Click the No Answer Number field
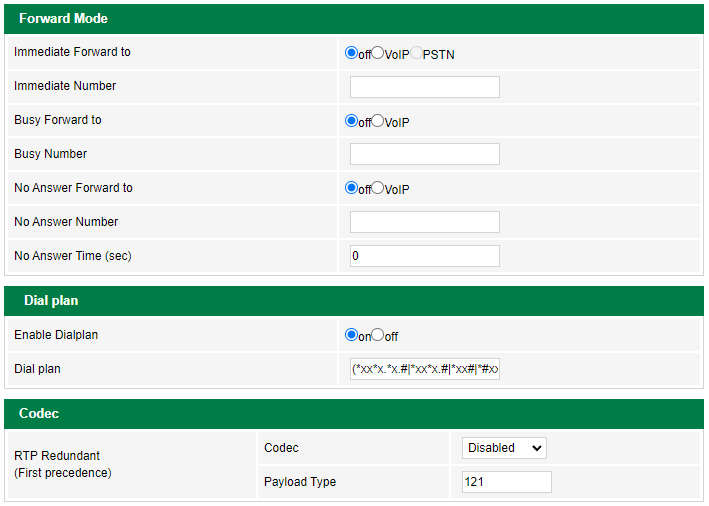Screen dimensions: 709x506 (424, 222)
